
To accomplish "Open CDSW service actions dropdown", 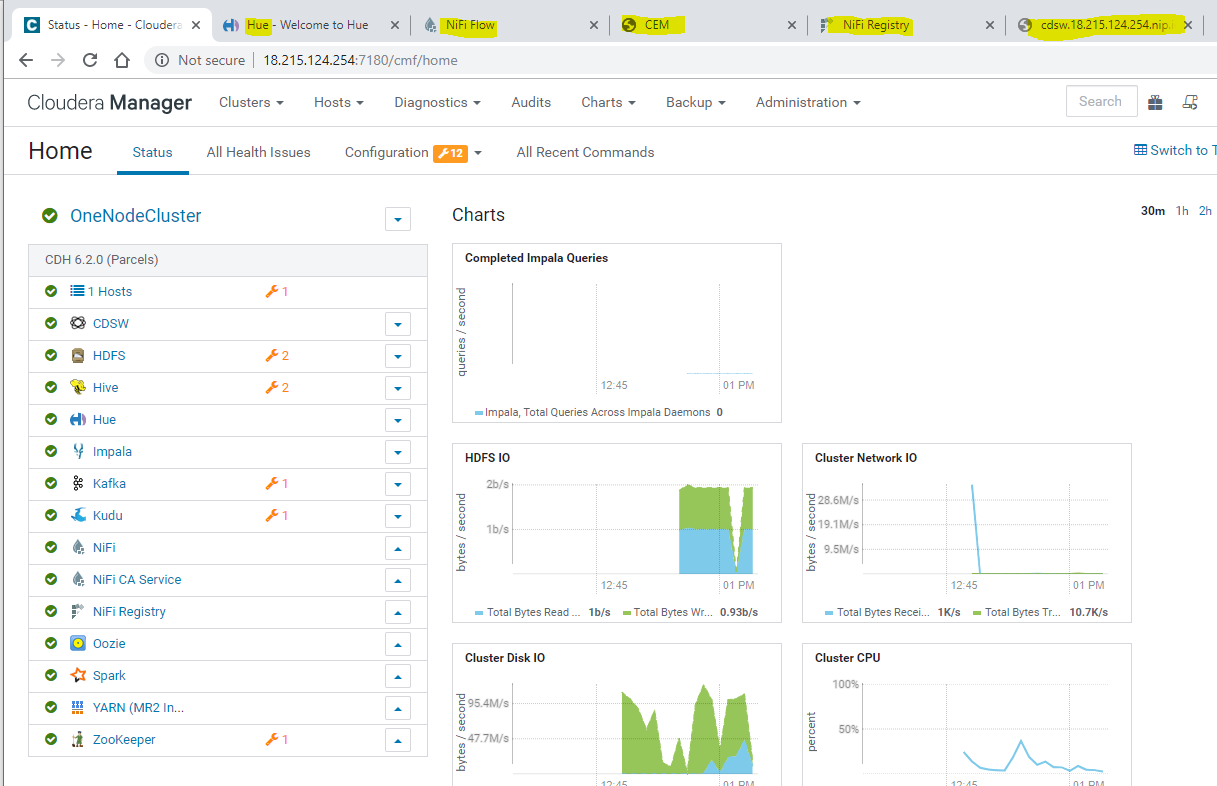I will coord(398,324).
